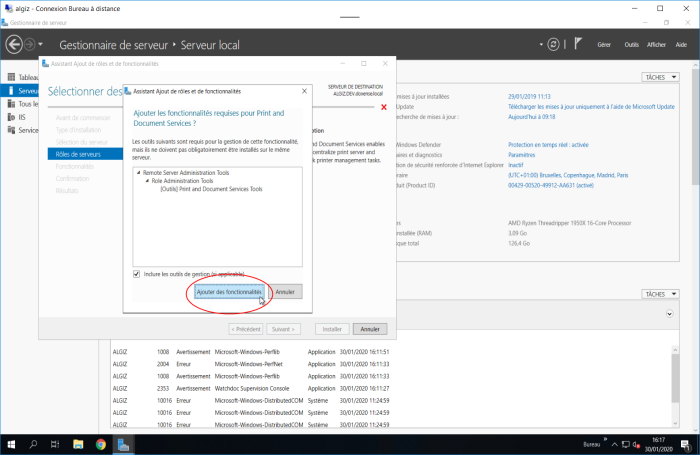Click the taskbar search magnifier icon
This screenshot has height=455, width=700.
pos(33,444)
